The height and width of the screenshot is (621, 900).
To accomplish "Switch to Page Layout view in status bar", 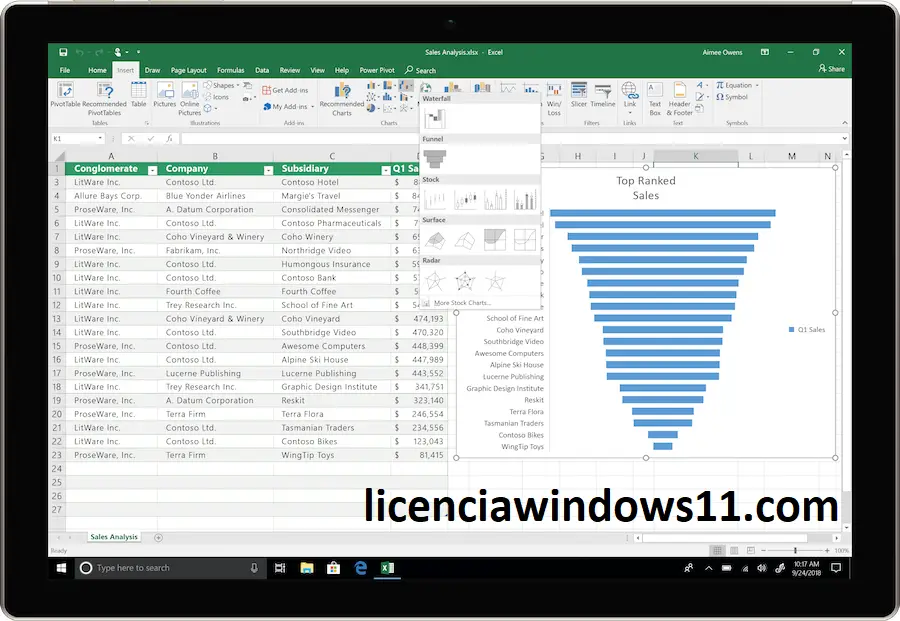I will 734,550.
